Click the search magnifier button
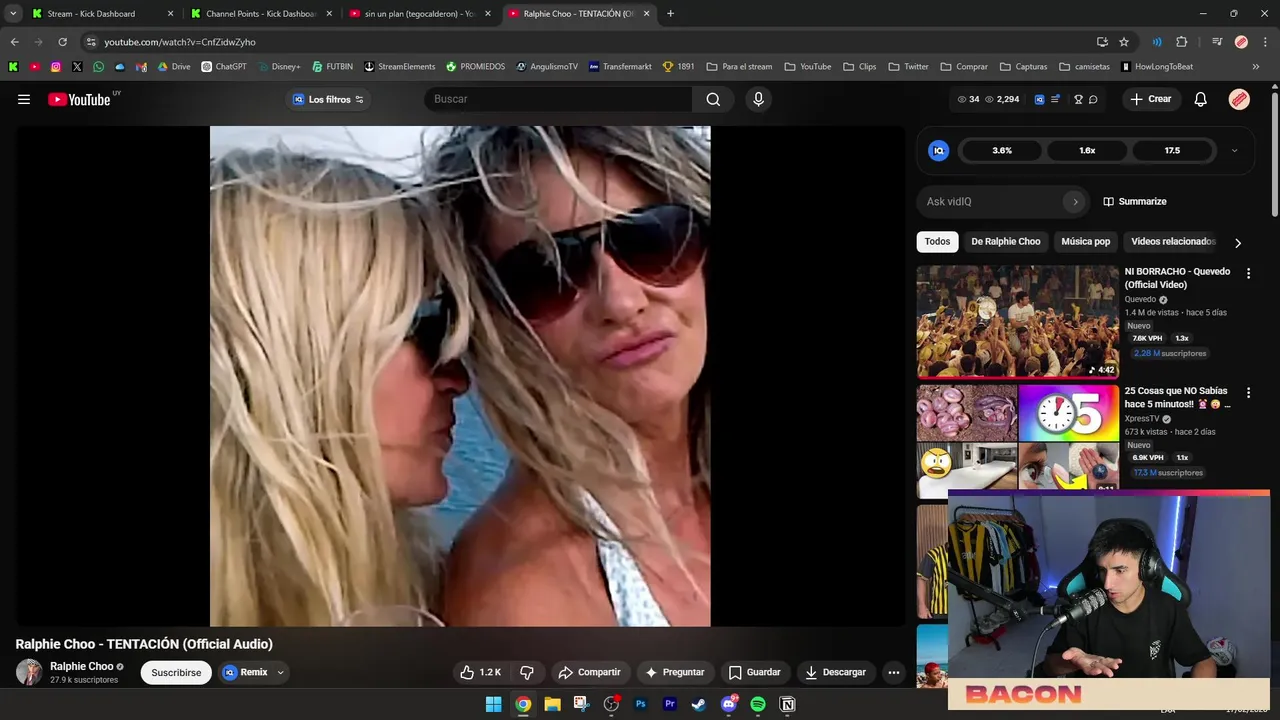The height and width of the screenshot is (720, 1280). point(713,99)
